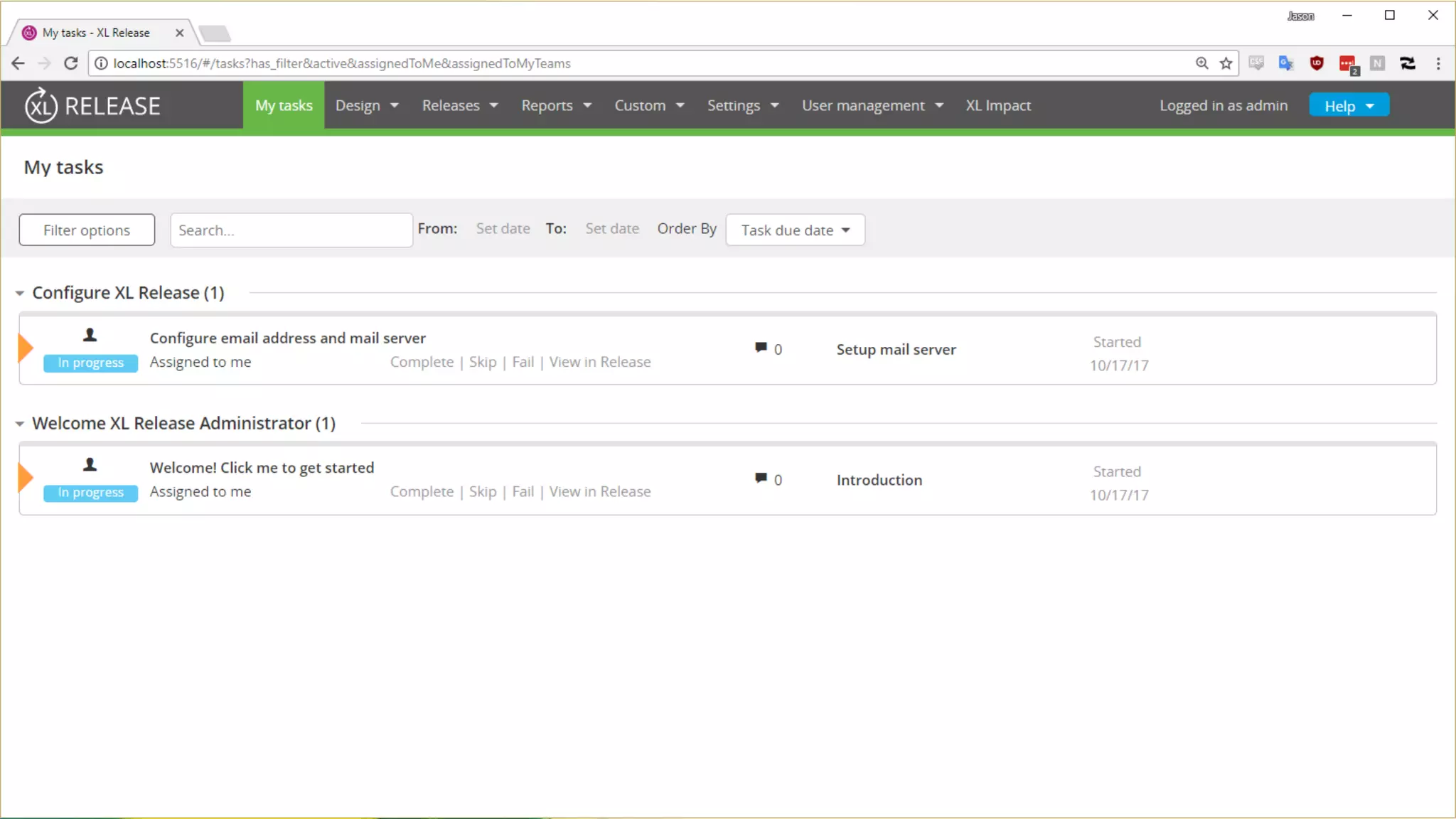This screenshot has width=1456, height=819.
Task: Complete the Configure email address task
Action: (422, 362)
